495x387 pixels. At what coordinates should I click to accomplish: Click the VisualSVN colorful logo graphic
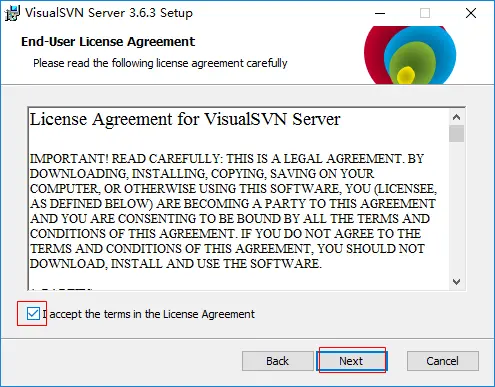point(410,55)
